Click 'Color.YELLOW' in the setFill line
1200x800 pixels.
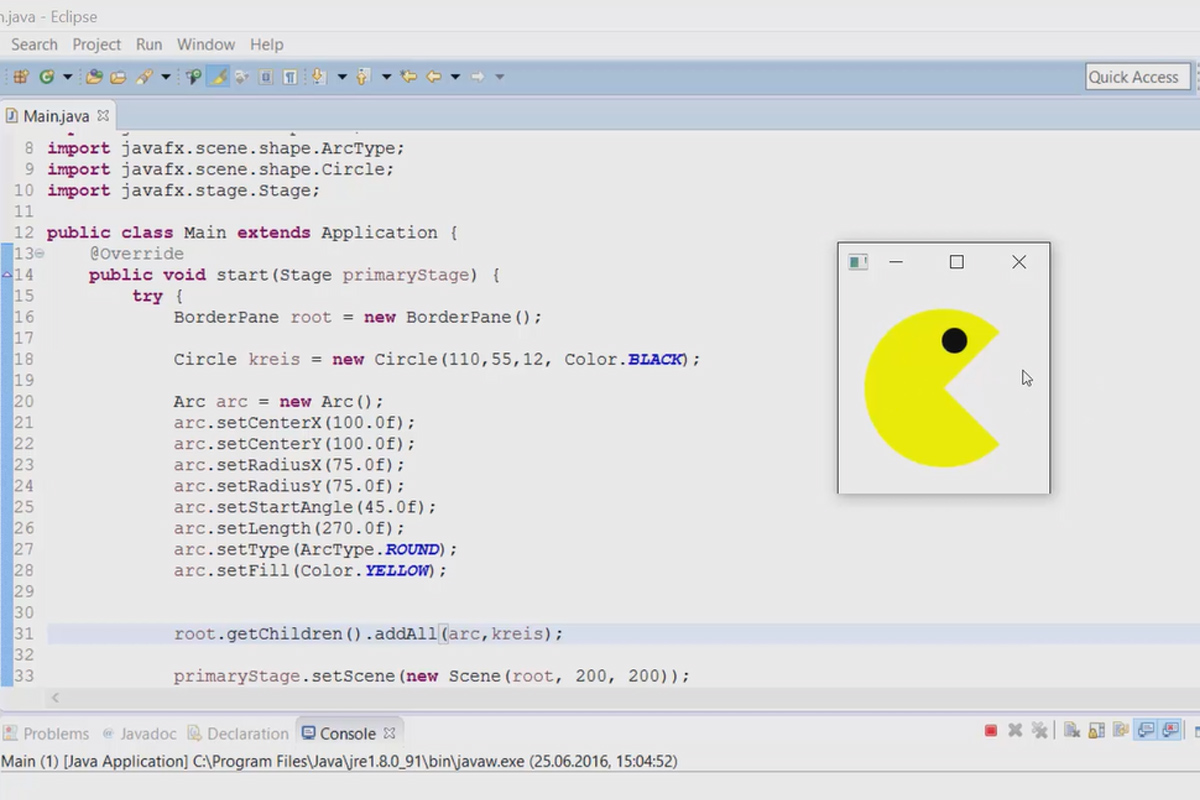[x=367, y=570]
